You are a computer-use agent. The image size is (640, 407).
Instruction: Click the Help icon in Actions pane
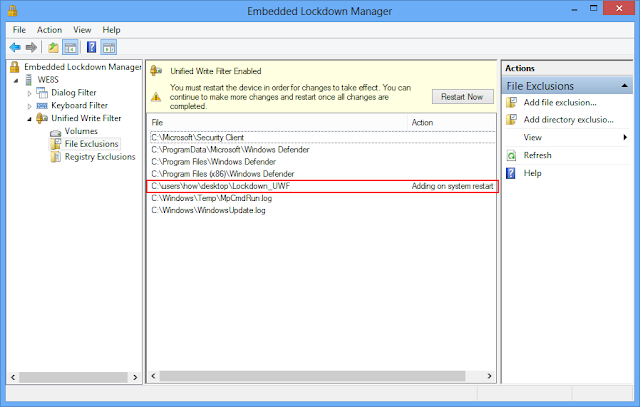click(511, 173)
